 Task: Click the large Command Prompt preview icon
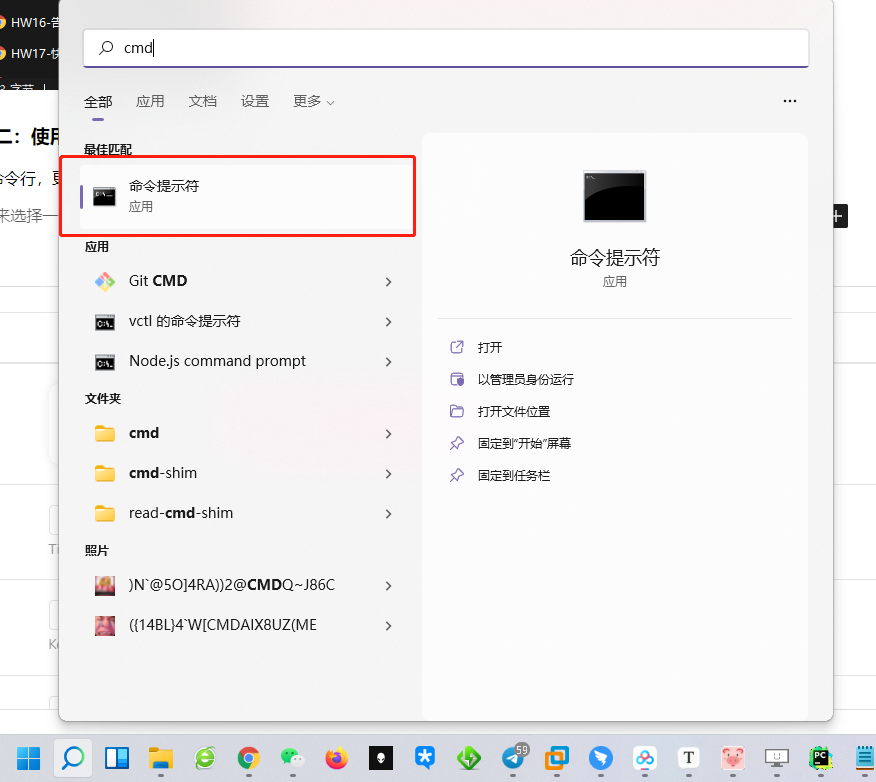tap(615, 196)
